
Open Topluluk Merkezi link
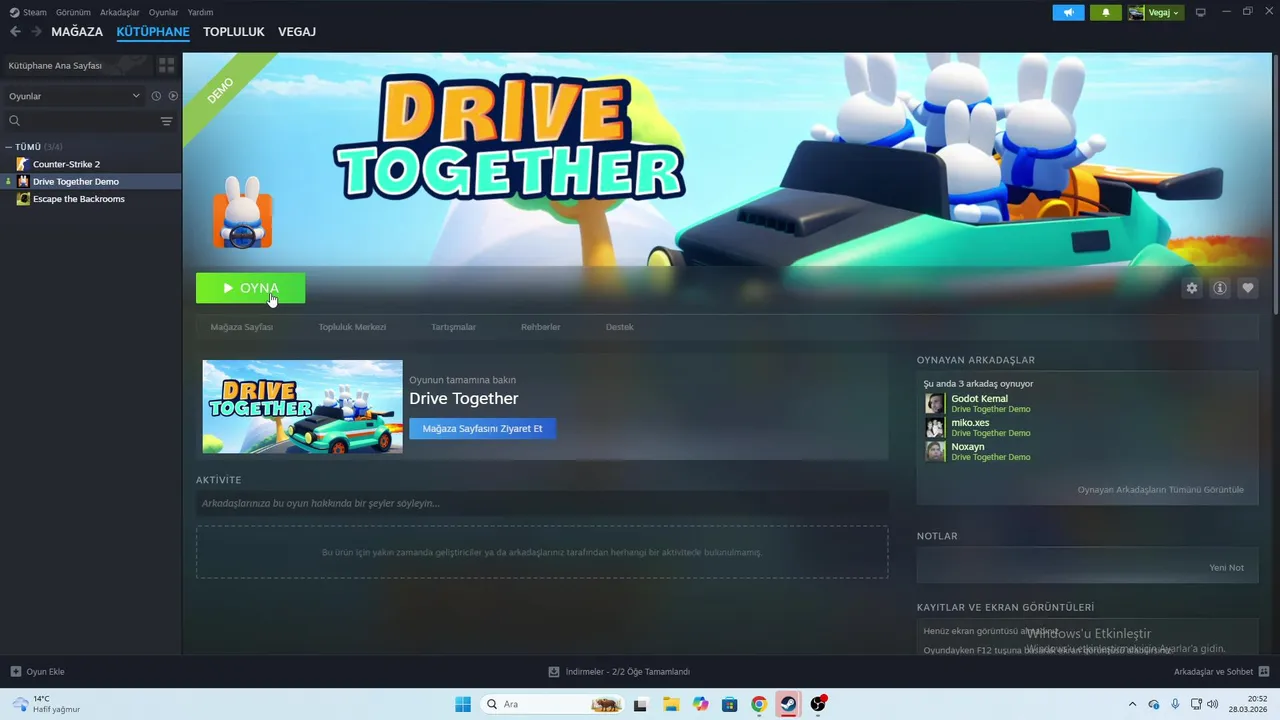pyautogui.click(x=352, y=327)
